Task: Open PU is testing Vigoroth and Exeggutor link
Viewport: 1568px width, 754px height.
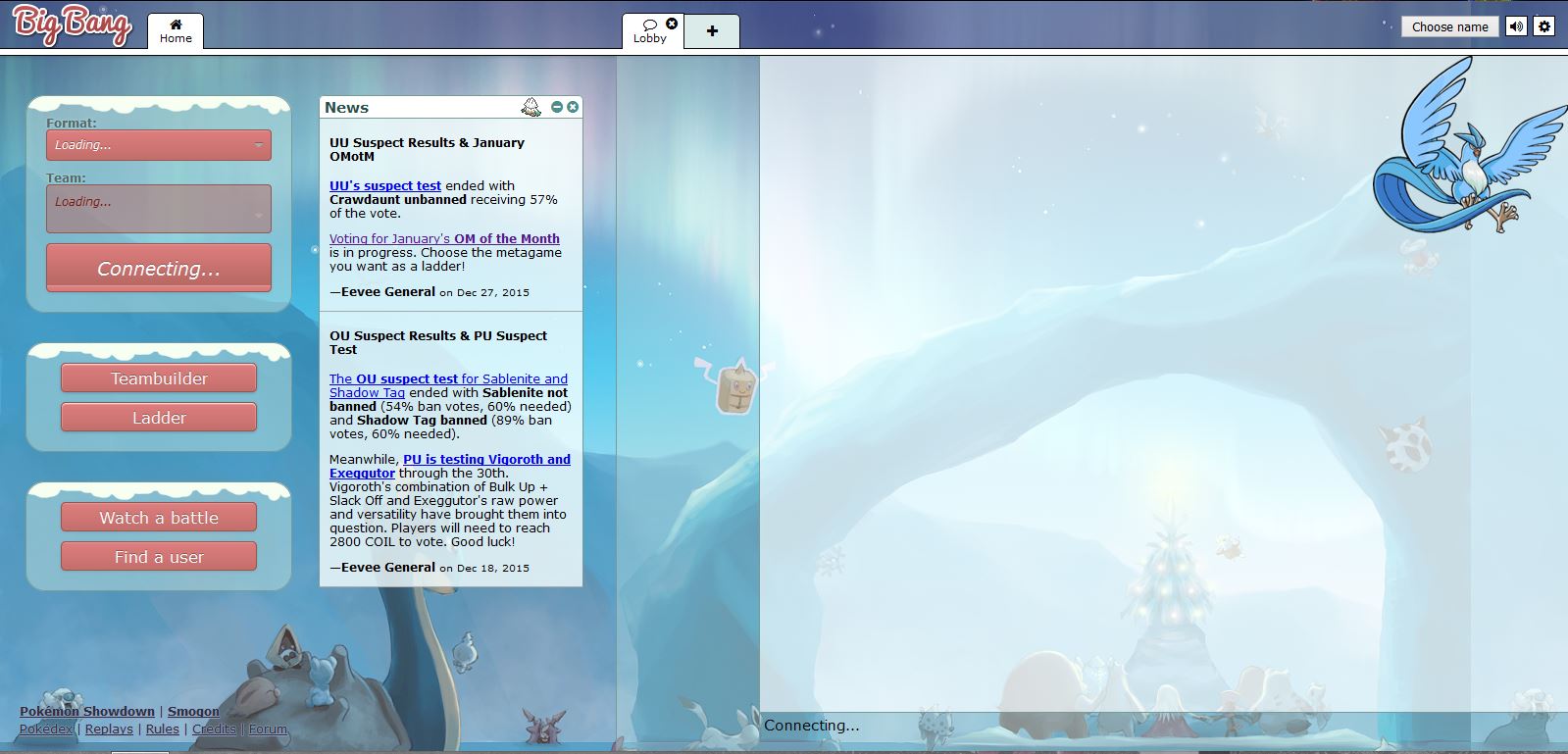Action: tap(450, 466)
